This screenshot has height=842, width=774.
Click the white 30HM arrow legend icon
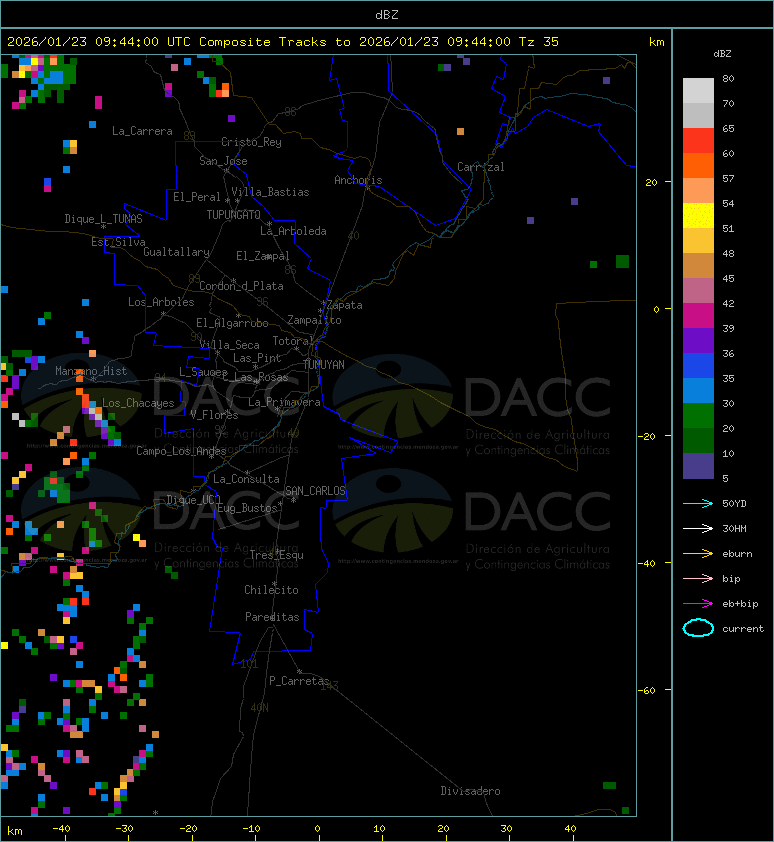[x=698, y=529]
